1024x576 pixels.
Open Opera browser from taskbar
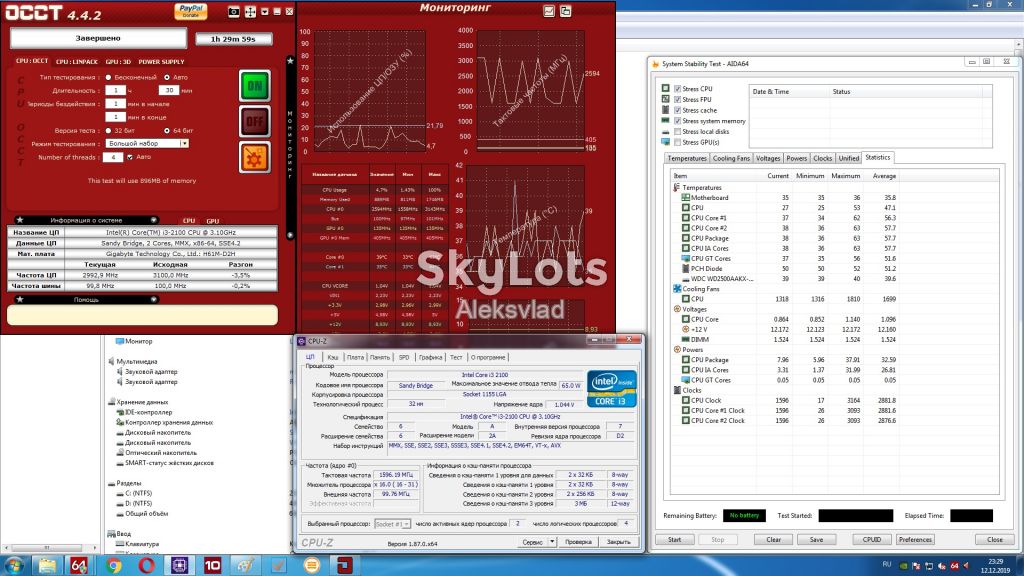tap(146, 565)
